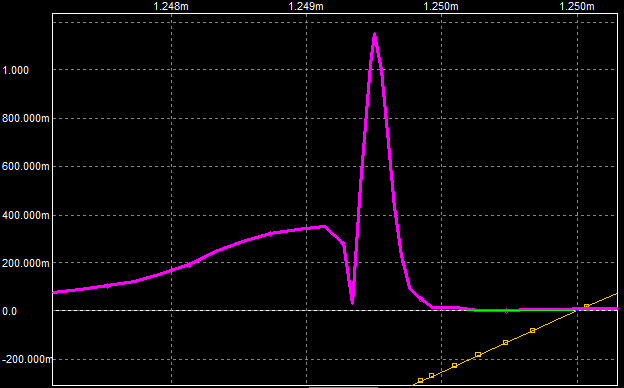Viewport: 624px width, 388px height.
Task: Click the 1.248m x-axis label
Action: point(171,6)
